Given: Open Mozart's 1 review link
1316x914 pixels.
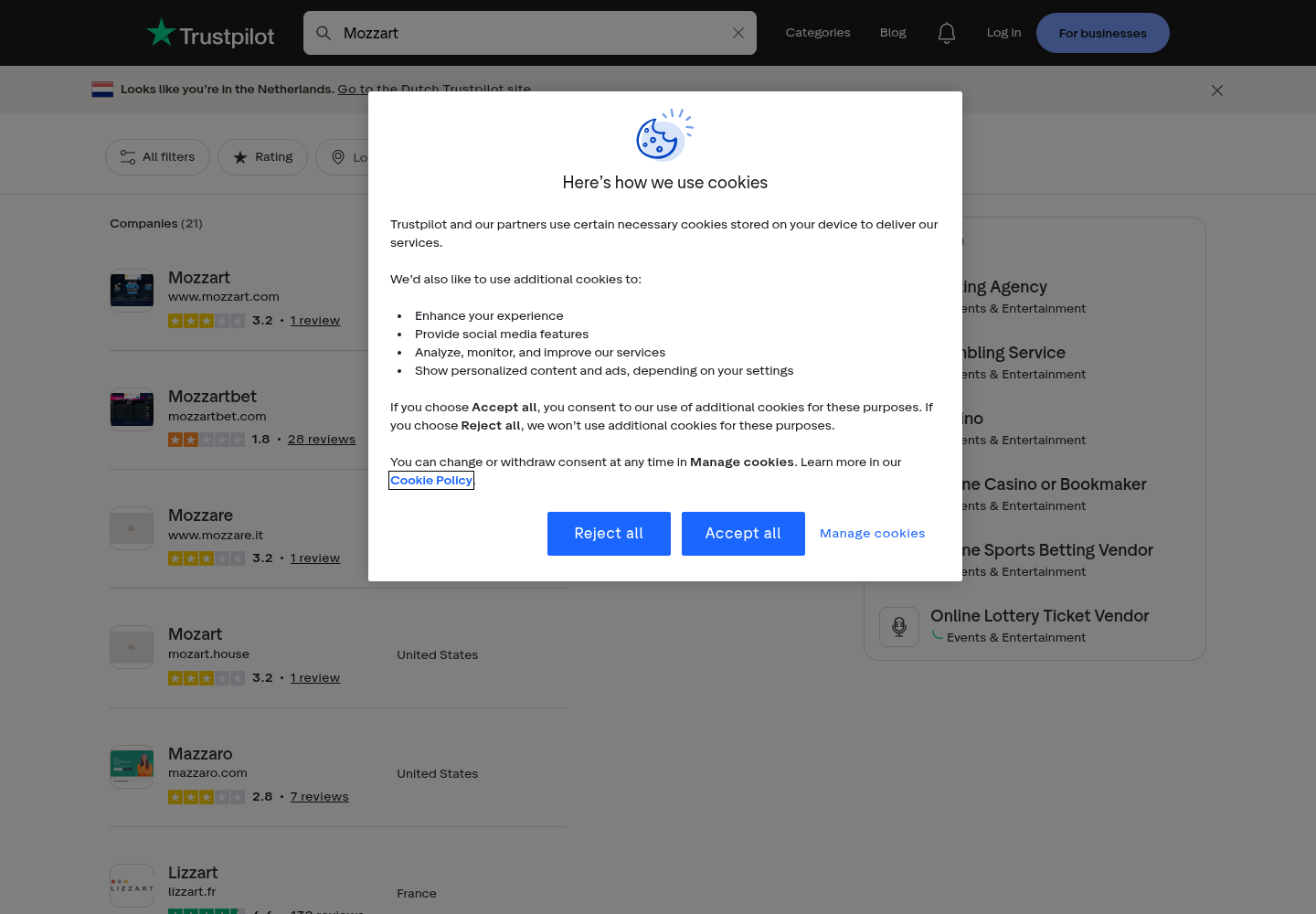Looking at the screenshot, I should click(315, 678).
